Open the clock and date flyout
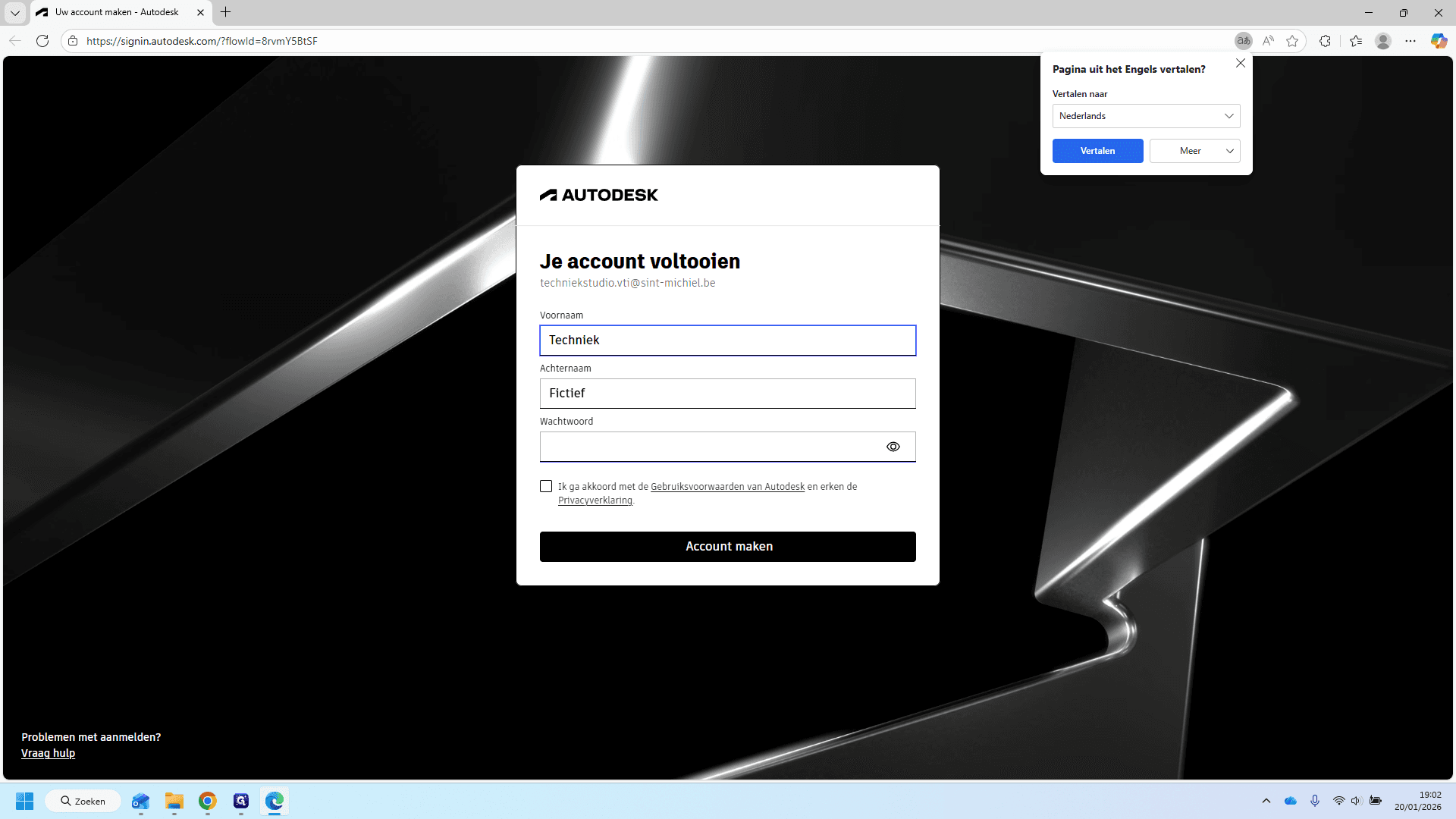Image resolution: width=1456 pixels, height=819 pixels. (1418, 801)
